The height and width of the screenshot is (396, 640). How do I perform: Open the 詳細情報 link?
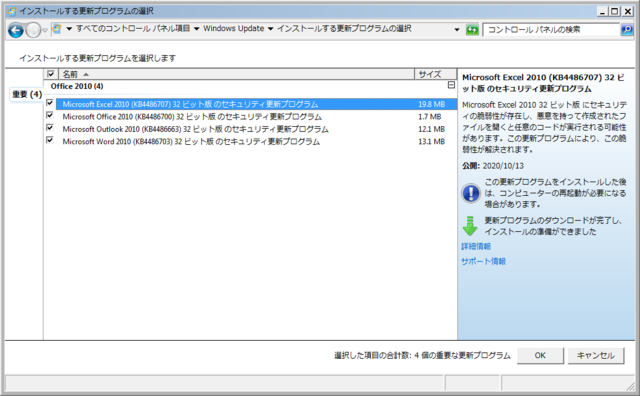(x=476, y=246)
